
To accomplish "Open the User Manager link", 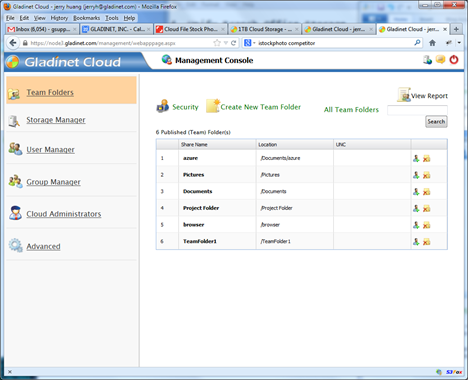I will pyautogui.click(x=50, y=150).
